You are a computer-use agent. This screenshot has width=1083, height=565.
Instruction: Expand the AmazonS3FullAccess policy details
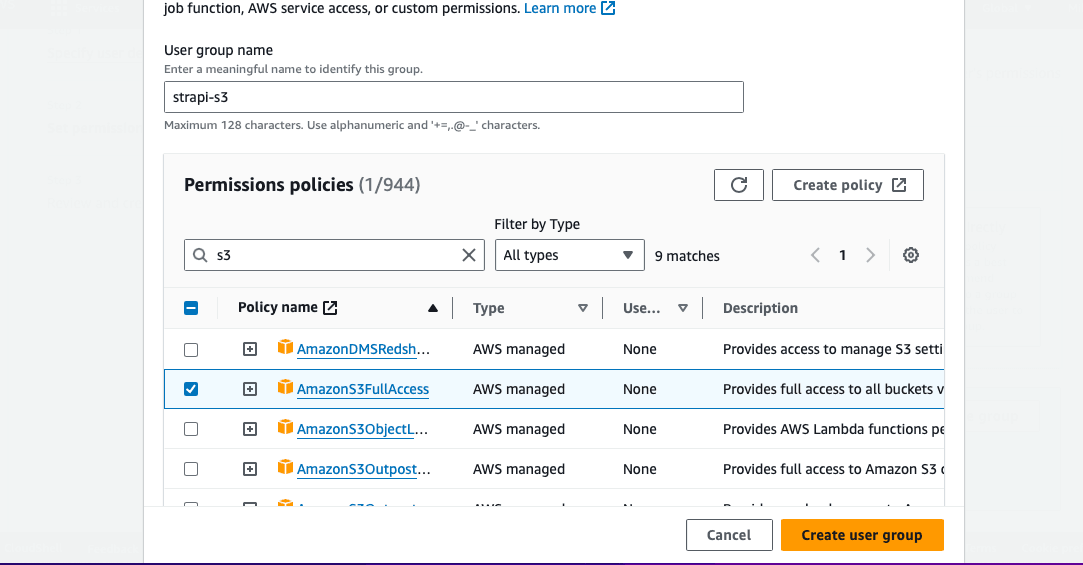tap(250, 390)
